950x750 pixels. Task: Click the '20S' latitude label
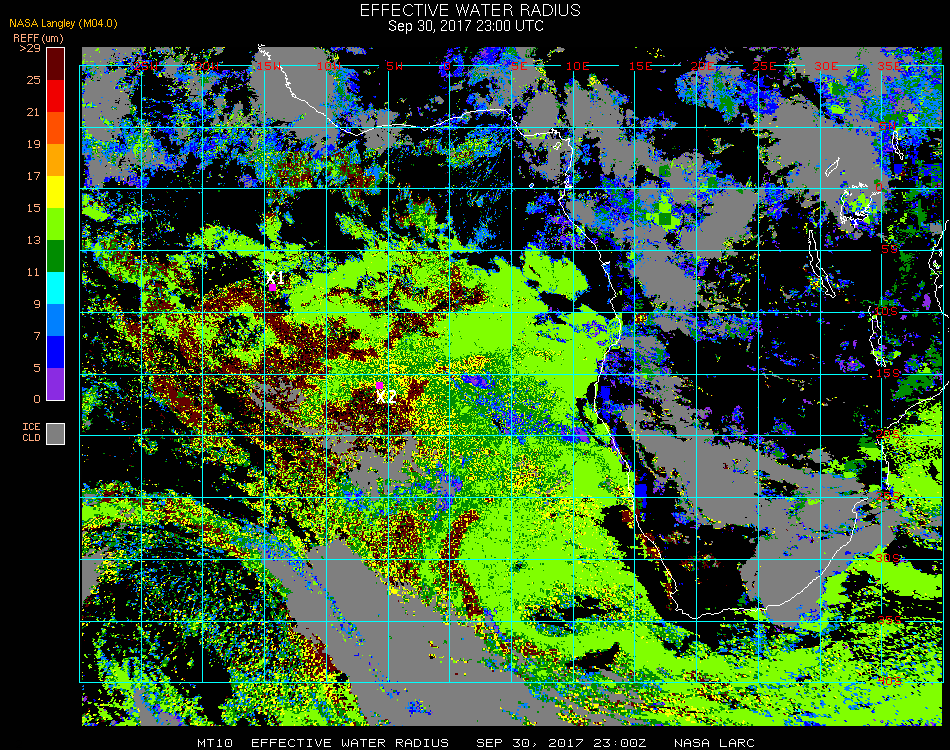(x=888, y=435)
